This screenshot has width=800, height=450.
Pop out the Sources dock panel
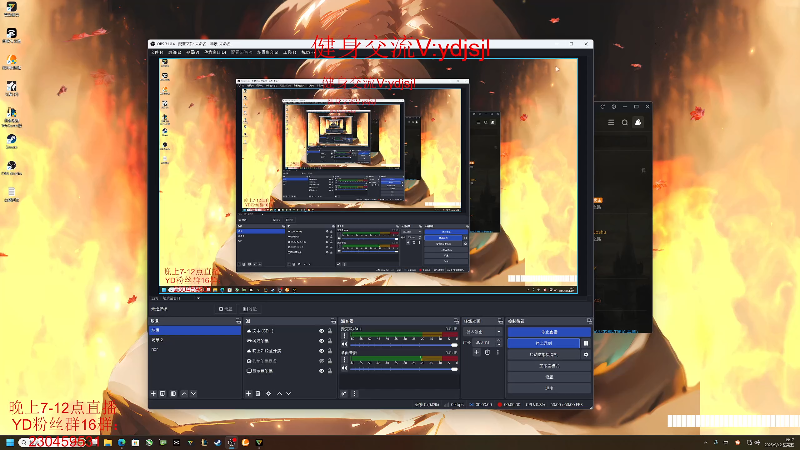[333, 321]
